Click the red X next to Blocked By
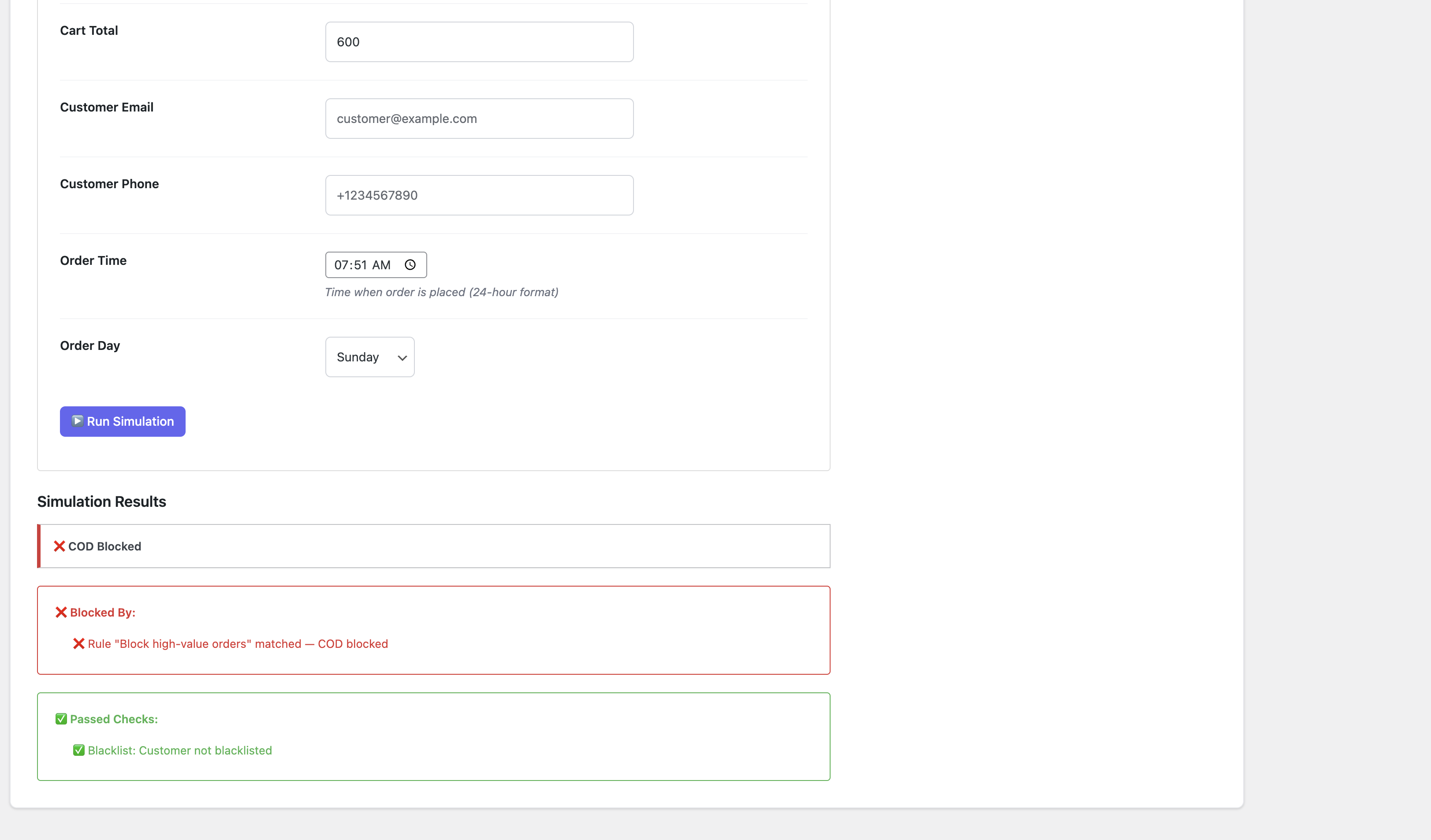The height and width of the screenshot is (840, 1431). [x=62, y=612]
